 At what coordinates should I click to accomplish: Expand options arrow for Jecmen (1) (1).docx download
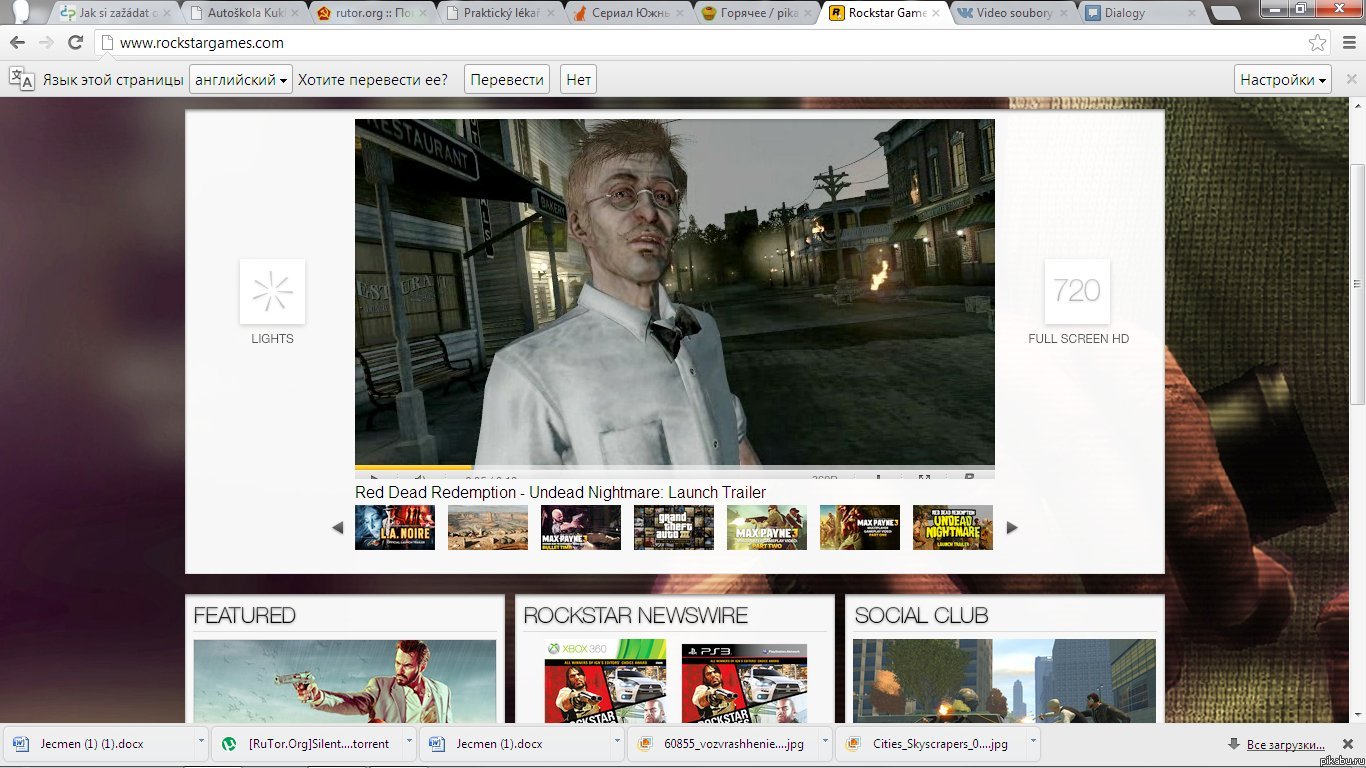[201, 743]
